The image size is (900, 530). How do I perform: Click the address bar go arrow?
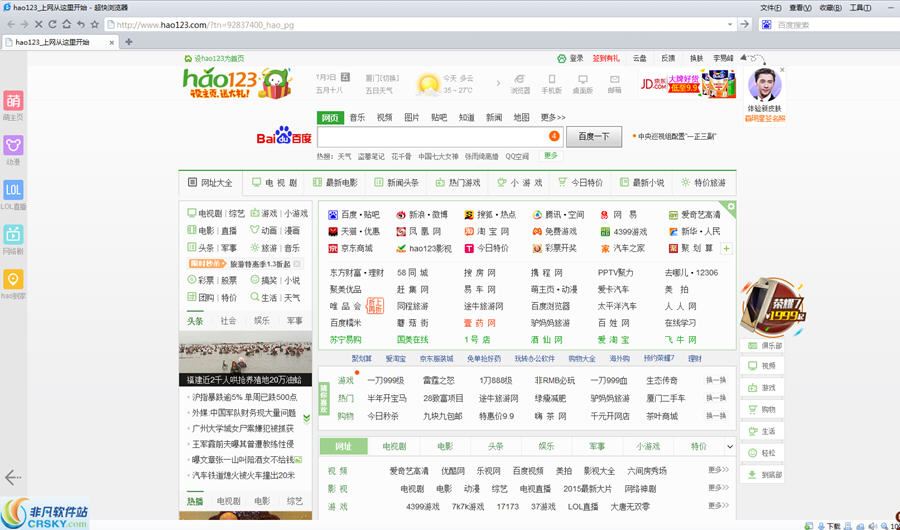point(744,24)
